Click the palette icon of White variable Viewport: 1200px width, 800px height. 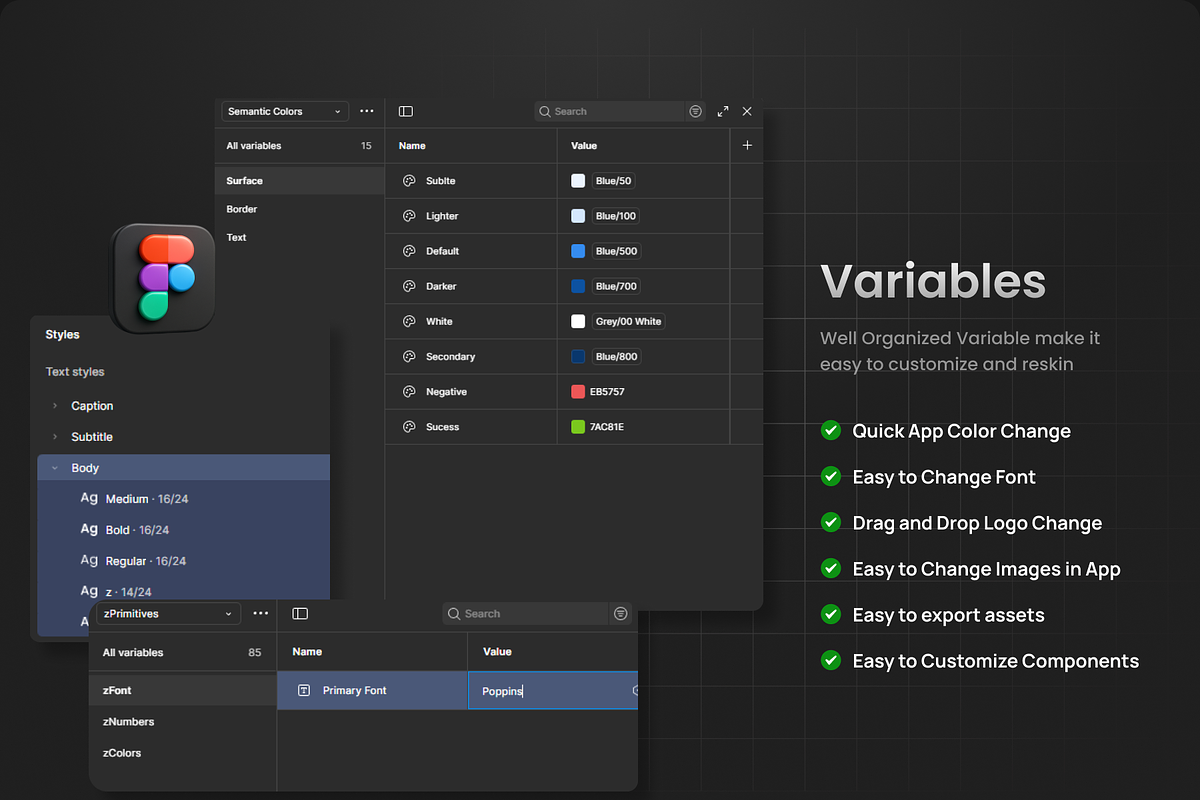409,321
